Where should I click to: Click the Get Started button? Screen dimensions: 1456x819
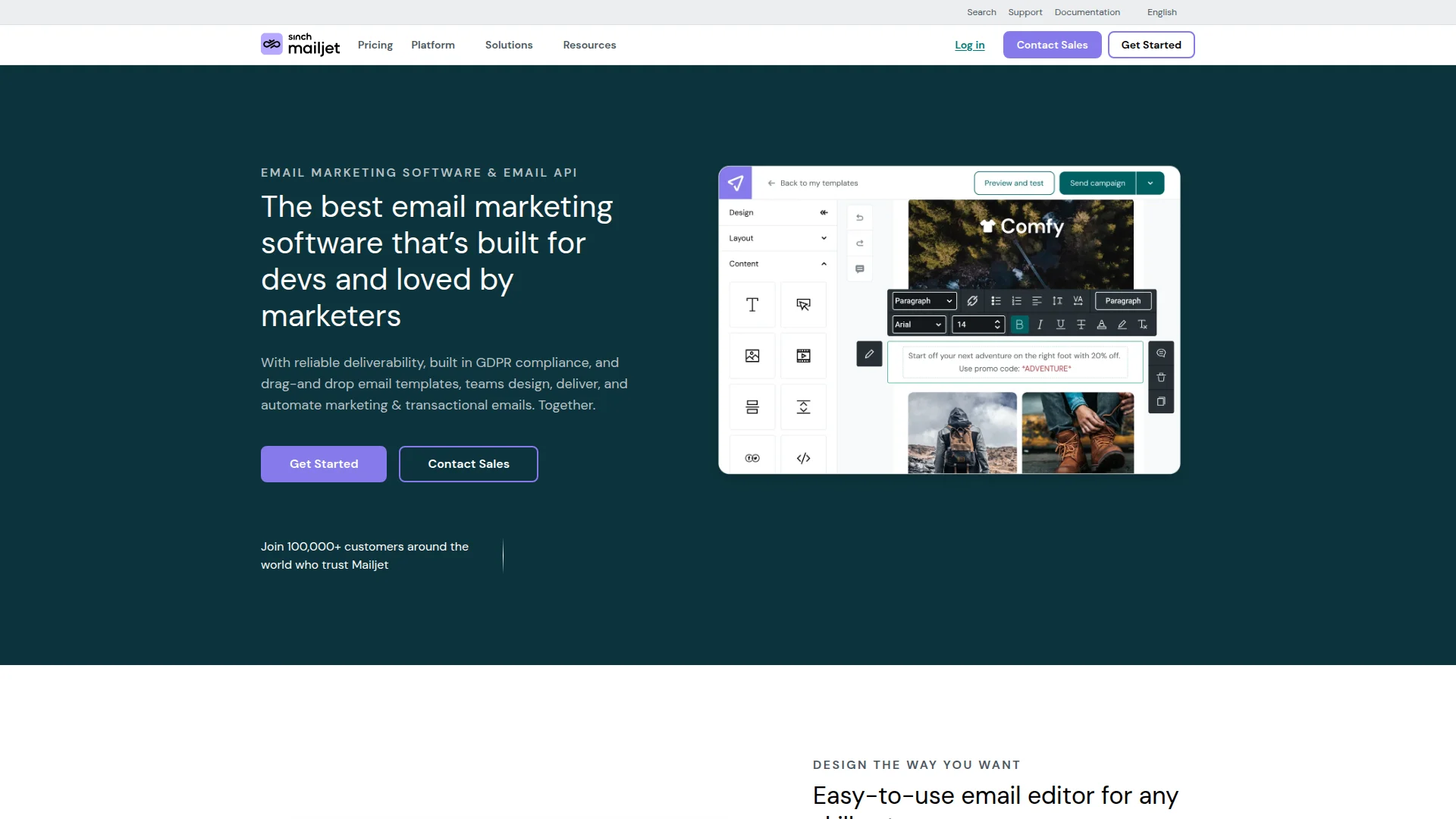coord(323,463)
